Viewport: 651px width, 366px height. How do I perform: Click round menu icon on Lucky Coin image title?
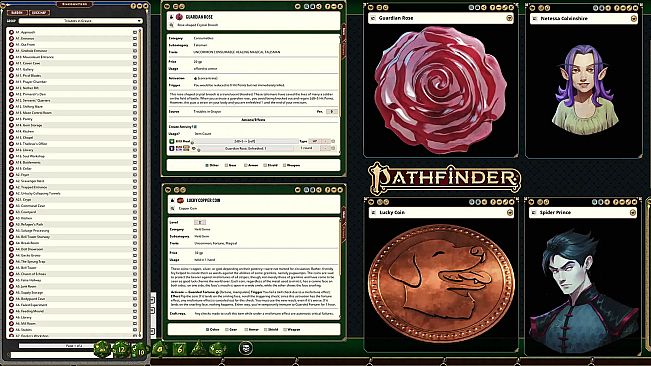point(509,212)
